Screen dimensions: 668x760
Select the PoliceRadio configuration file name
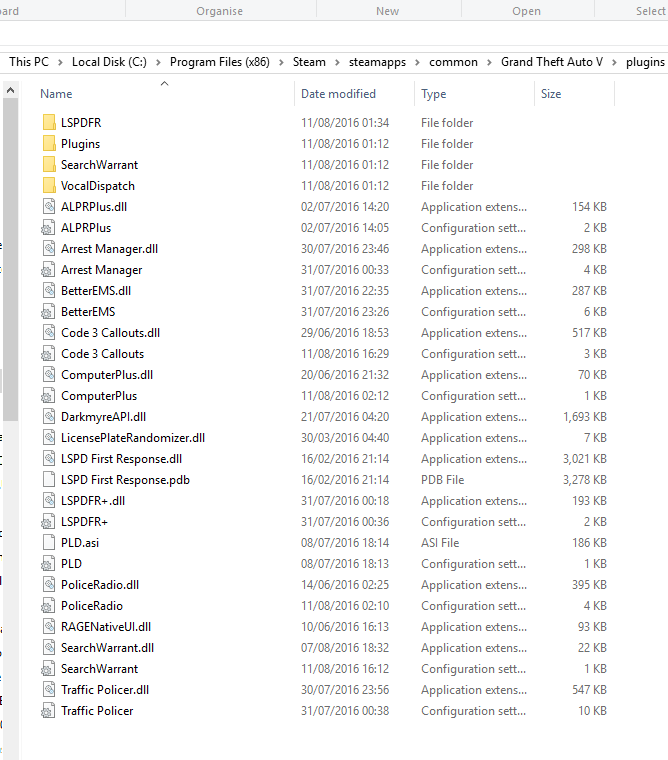[x=92, y=606]
